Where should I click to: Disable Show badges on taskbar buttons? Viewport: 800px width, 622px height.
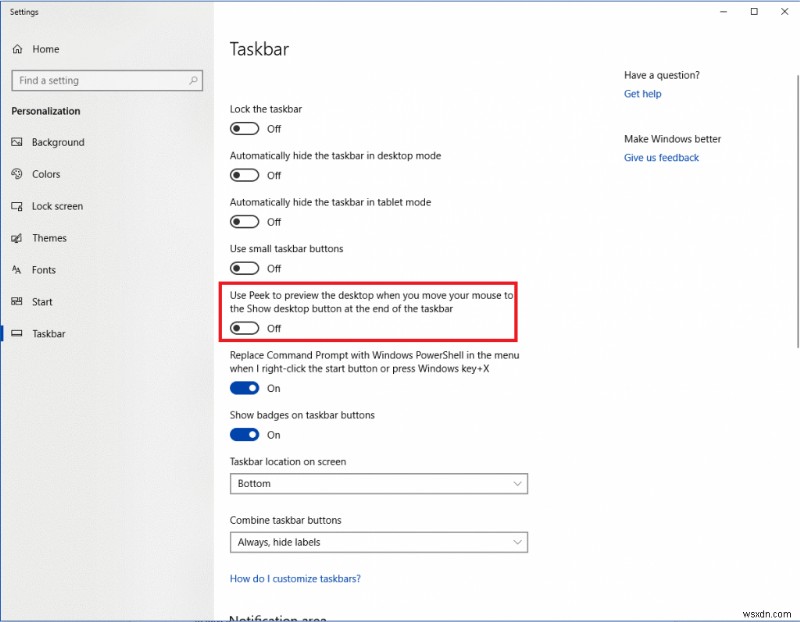click(244, 434)
